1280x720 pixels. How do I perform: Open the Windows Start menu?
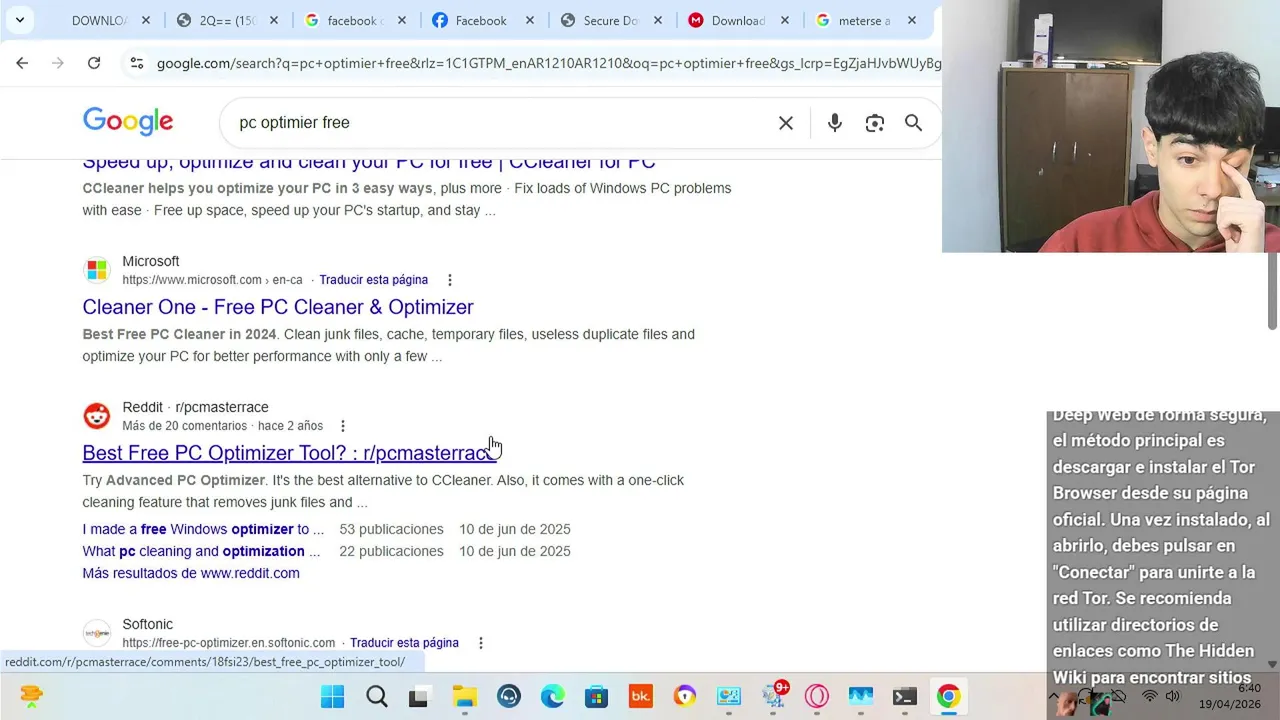(332, 696)
